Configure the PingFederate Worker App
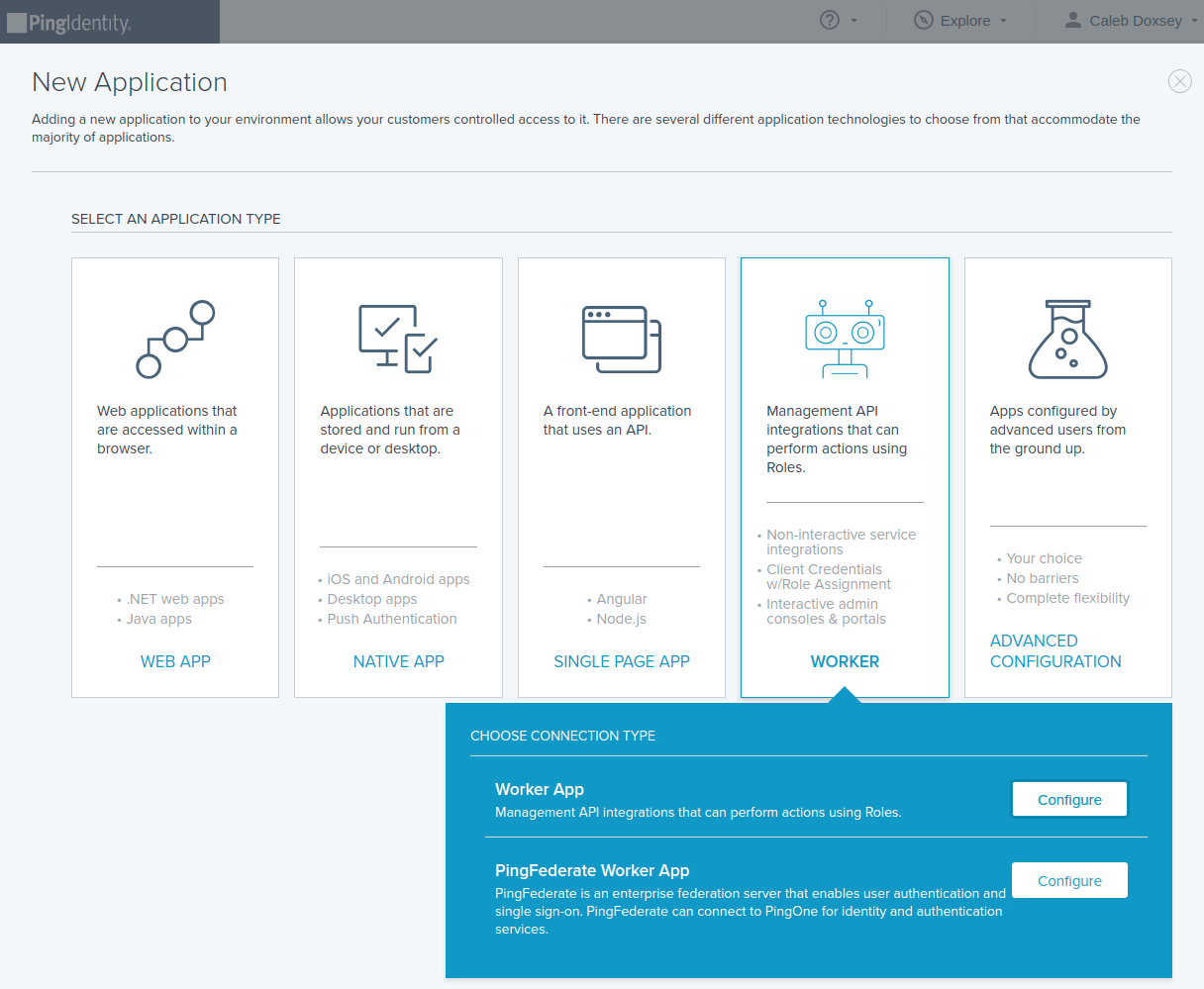 point(1069,881)
